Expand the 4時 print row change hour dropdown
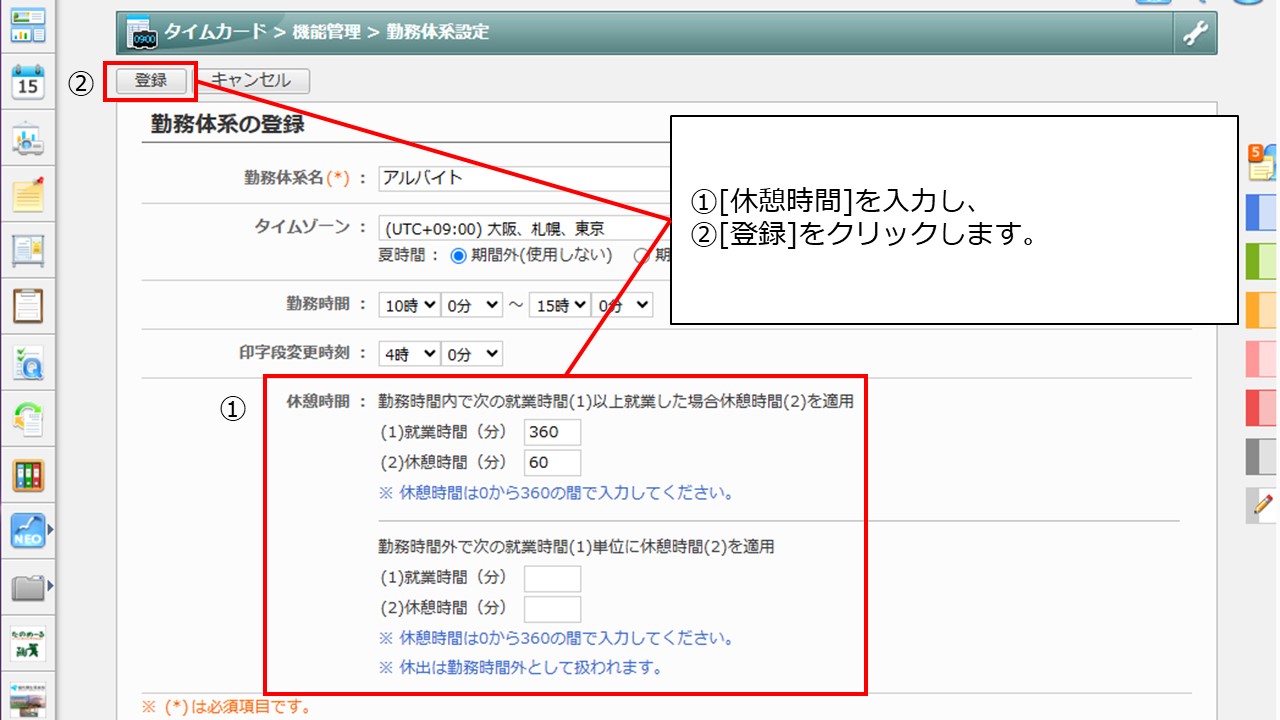The height and width of the screenshot is (720, 1280). point(409,354)
